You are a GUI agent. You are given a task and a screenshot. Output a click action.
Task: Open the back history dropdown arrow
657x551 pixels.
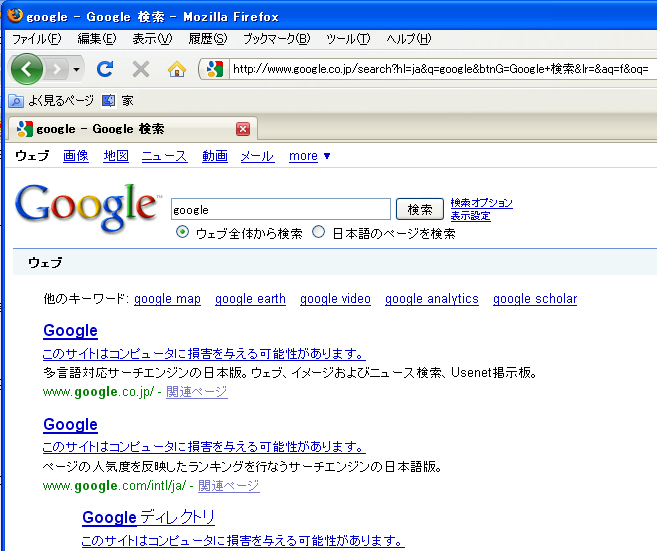[x=77, y=69]
